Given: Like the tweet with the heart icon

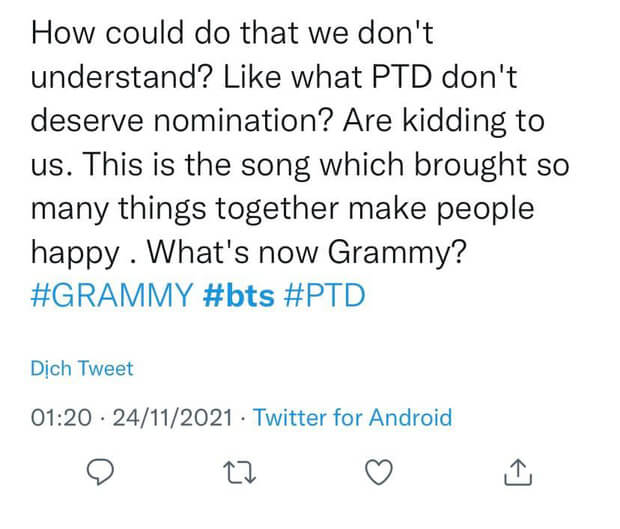Looking at the screenshot, I should [x=379, y=472].
